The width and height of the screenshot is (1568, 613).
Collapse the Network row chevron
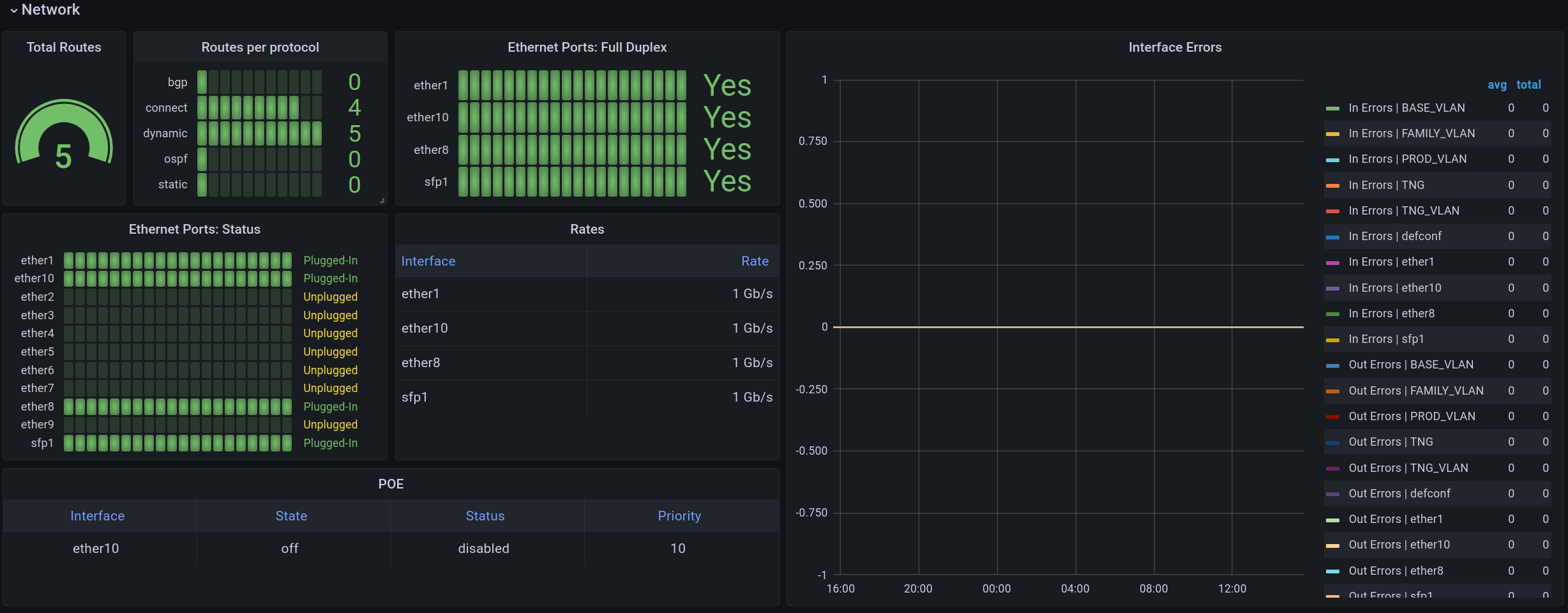(x=13, y=10)
